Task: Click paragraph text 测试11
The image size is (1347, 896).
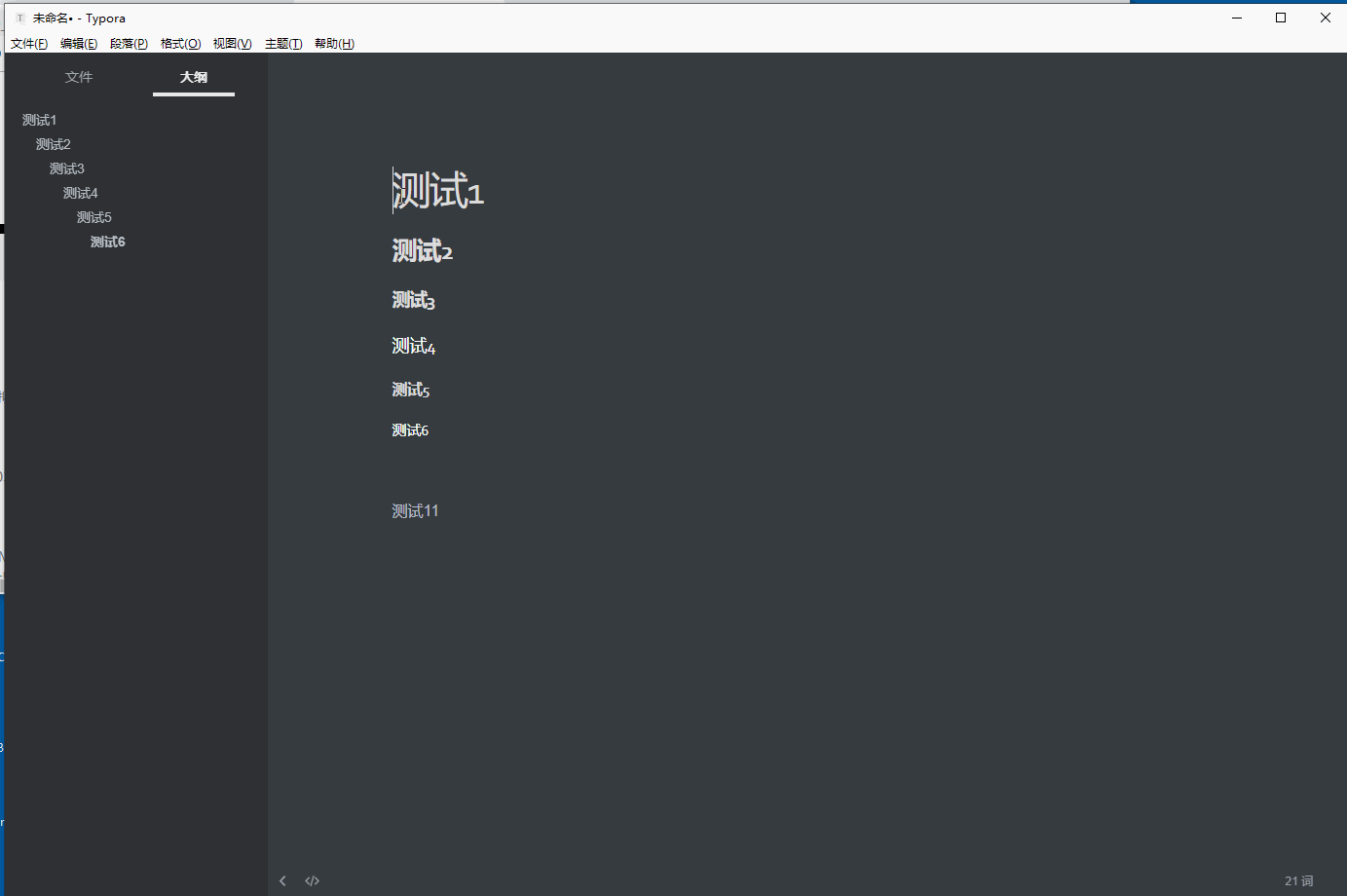Action: pyautogui.click(x=416, y=511)
